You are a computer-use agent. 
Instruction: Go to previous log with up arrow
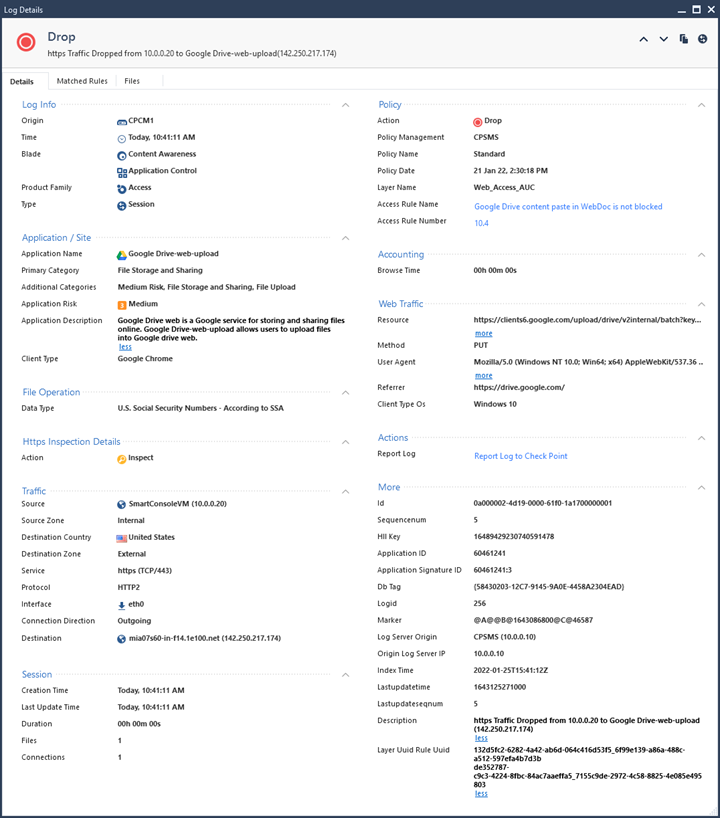pyautogui.click(x=644, y=40)
